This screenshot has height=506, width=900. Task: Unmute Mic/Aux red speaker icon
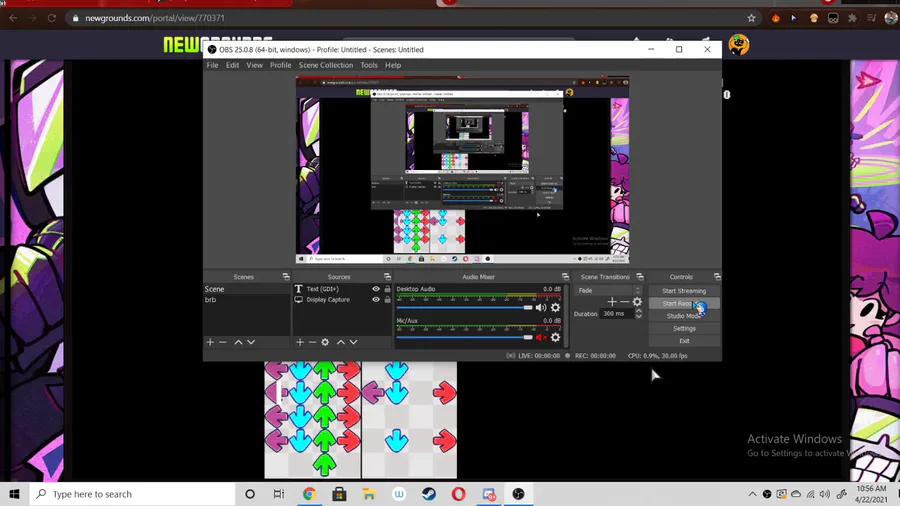541,337
